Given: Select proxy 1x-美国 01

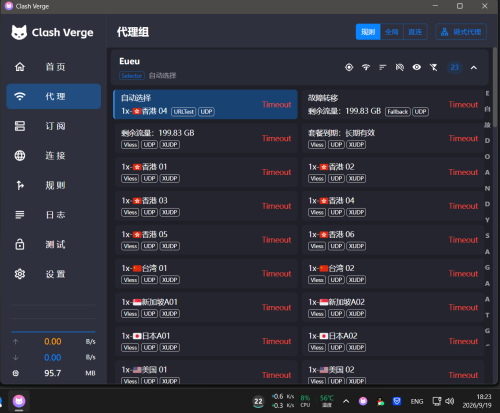Looking at the screenshot, I should click(x=206, y=372).
